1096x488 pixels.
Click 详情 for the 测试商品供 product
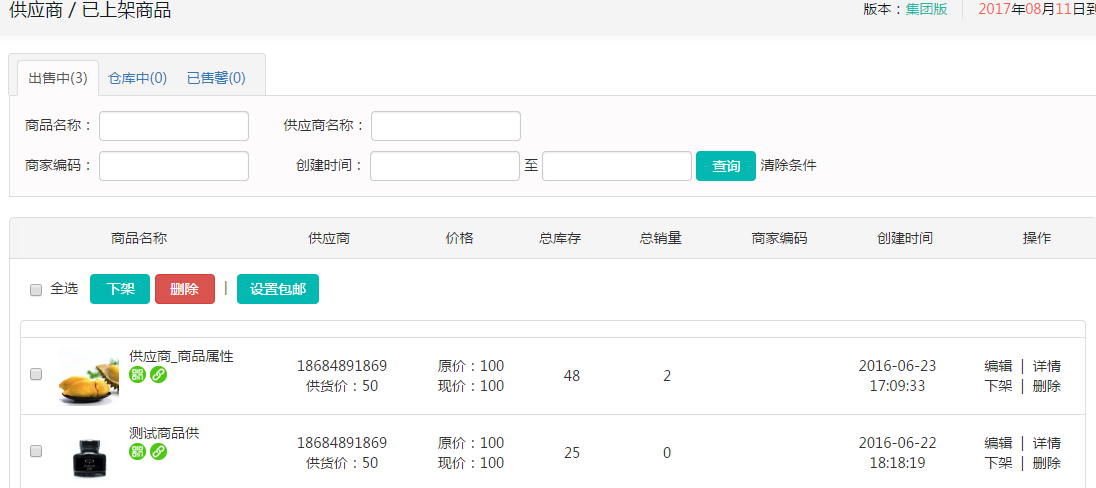pos(1047,443)
